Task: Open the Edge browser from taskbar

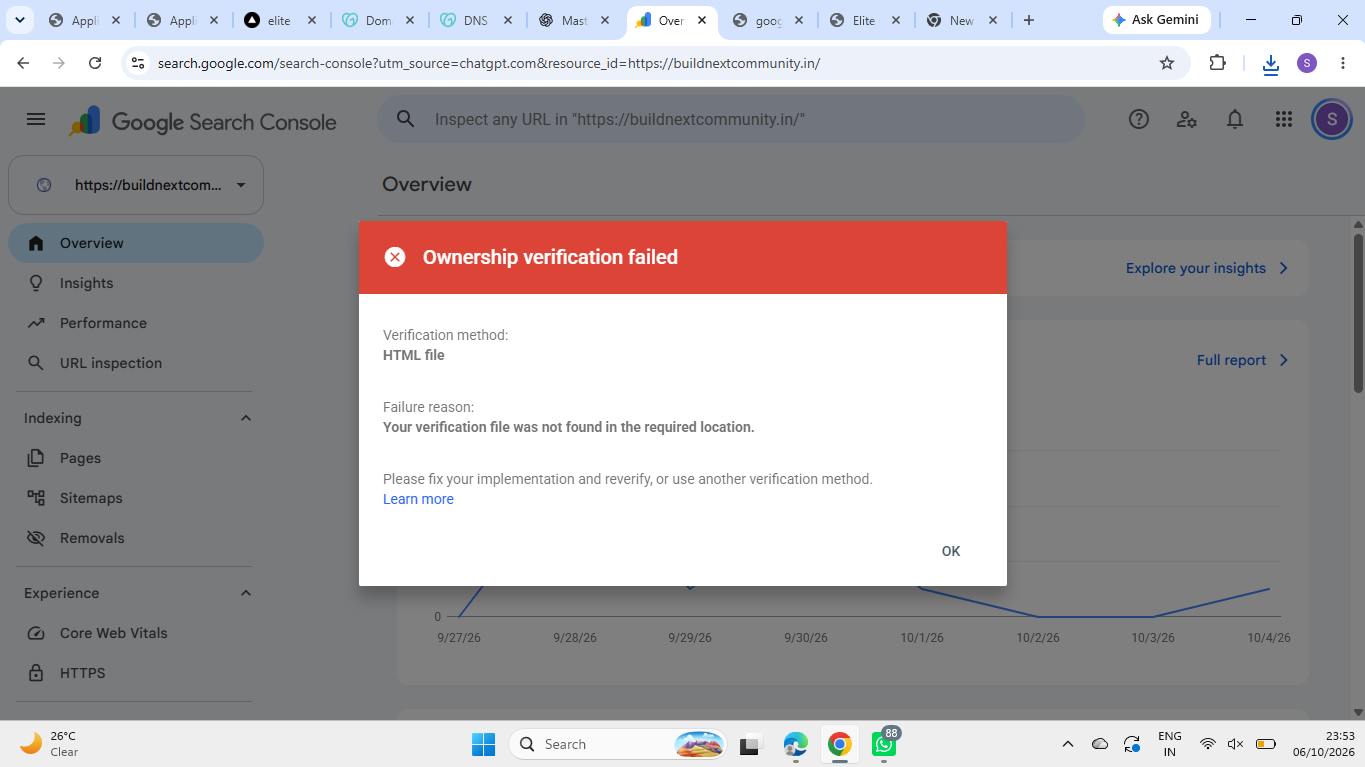Action: click(795, 744)
